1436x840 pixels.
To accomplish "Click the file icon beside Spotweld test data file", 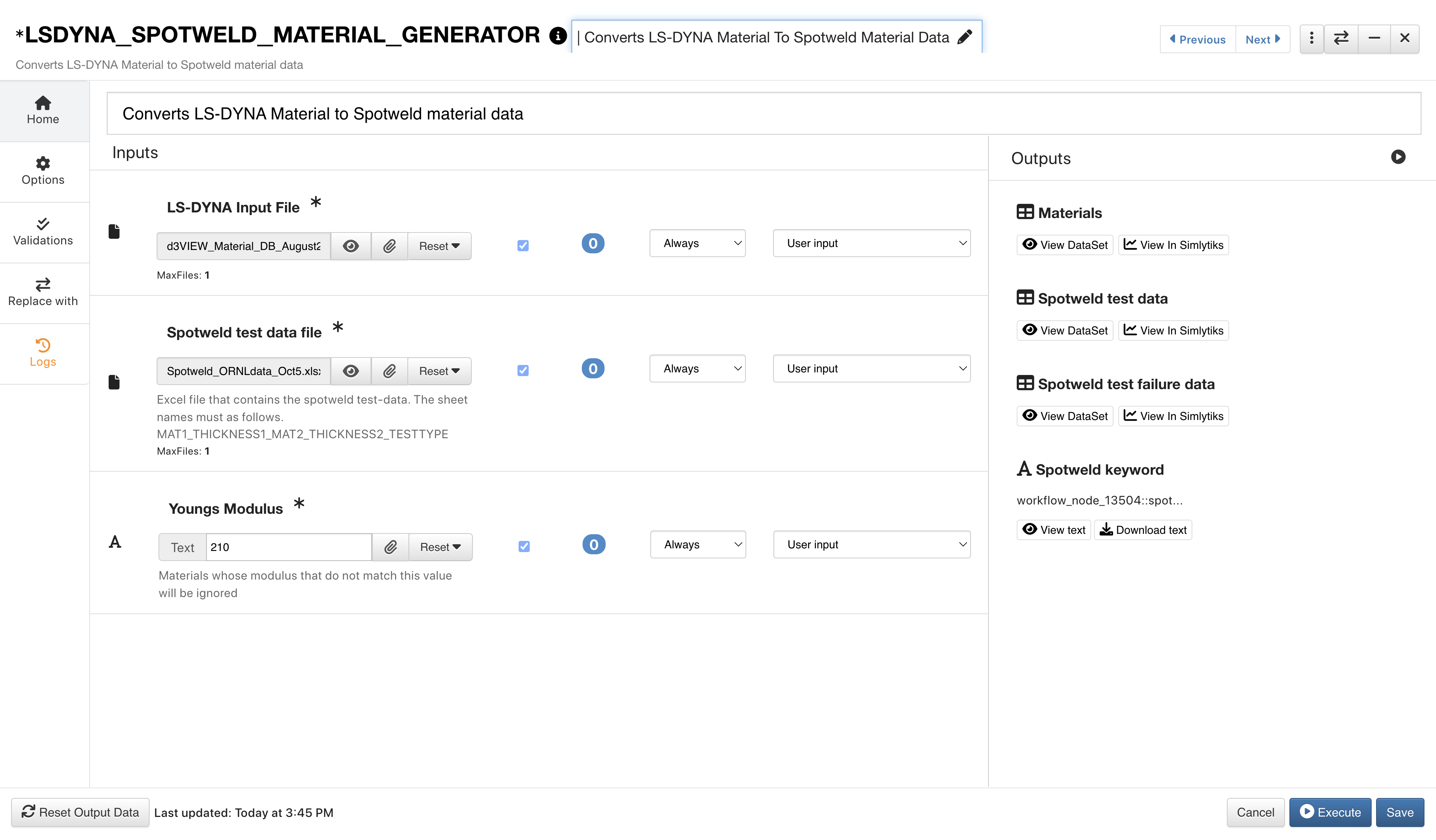I will tap(114, 382).
